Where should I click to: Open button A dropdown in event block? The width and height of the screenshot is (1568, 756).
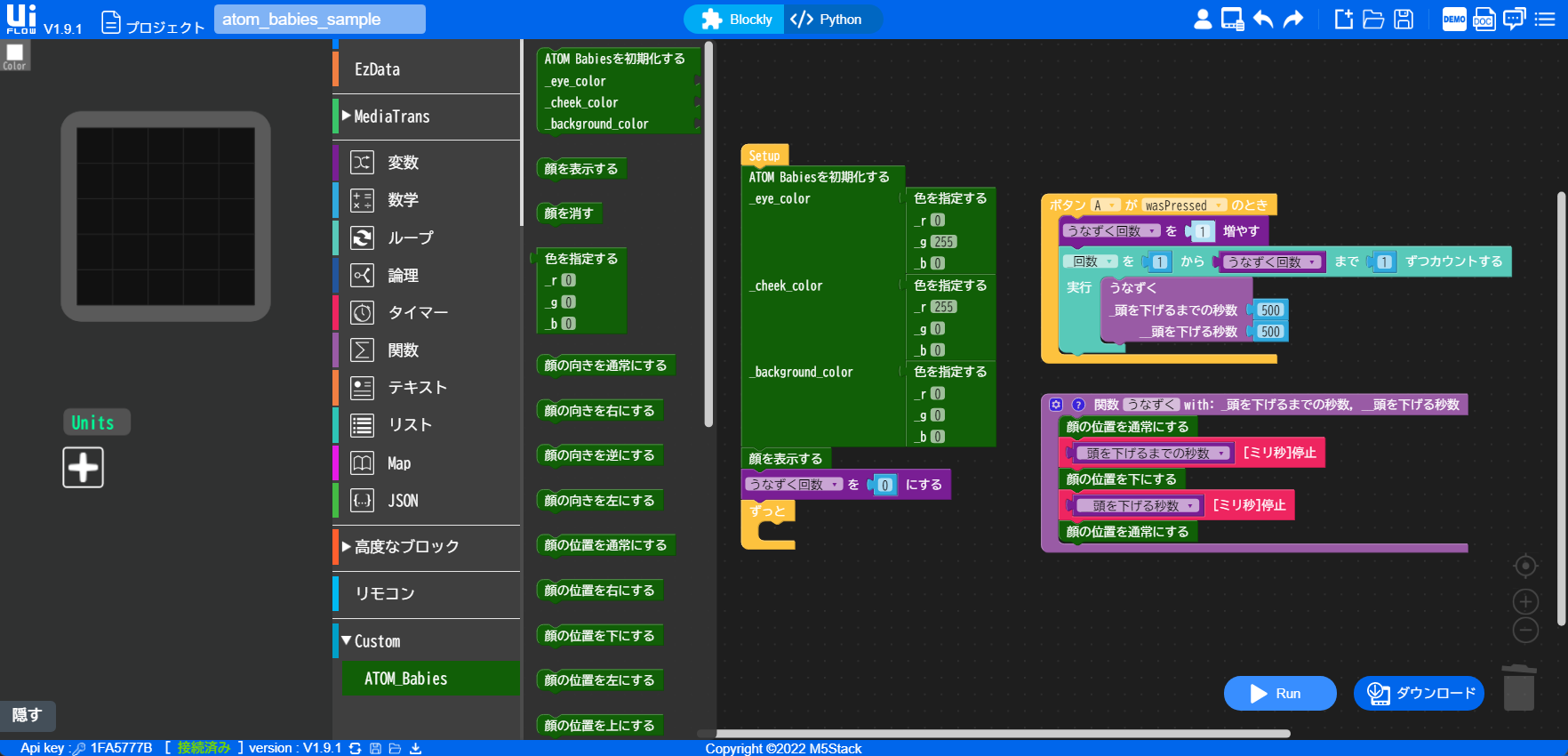tap(1105, 205)
